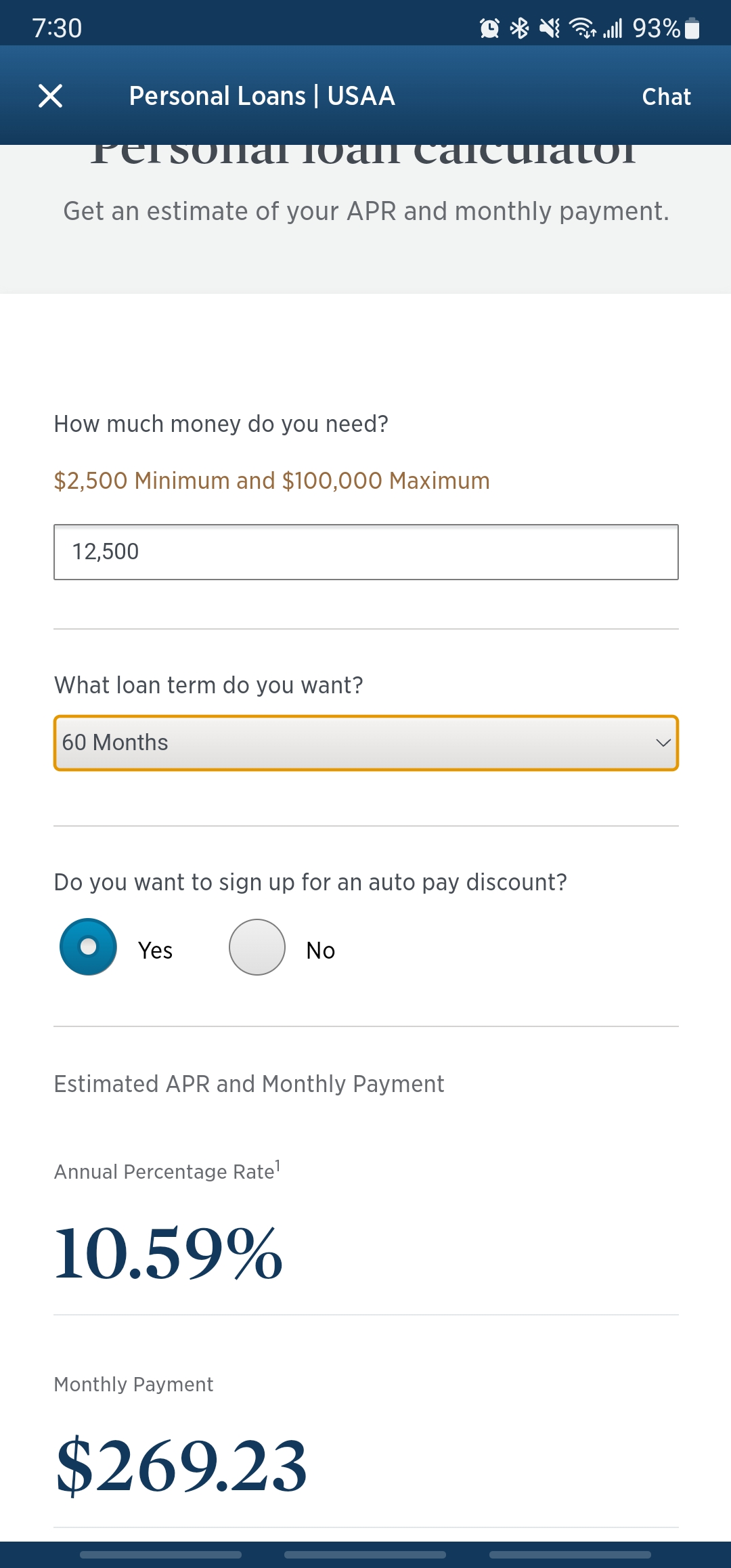731x1568 pixels.
Task: Tap the Wi-Fi status icon
Action: tap(582, 28)
